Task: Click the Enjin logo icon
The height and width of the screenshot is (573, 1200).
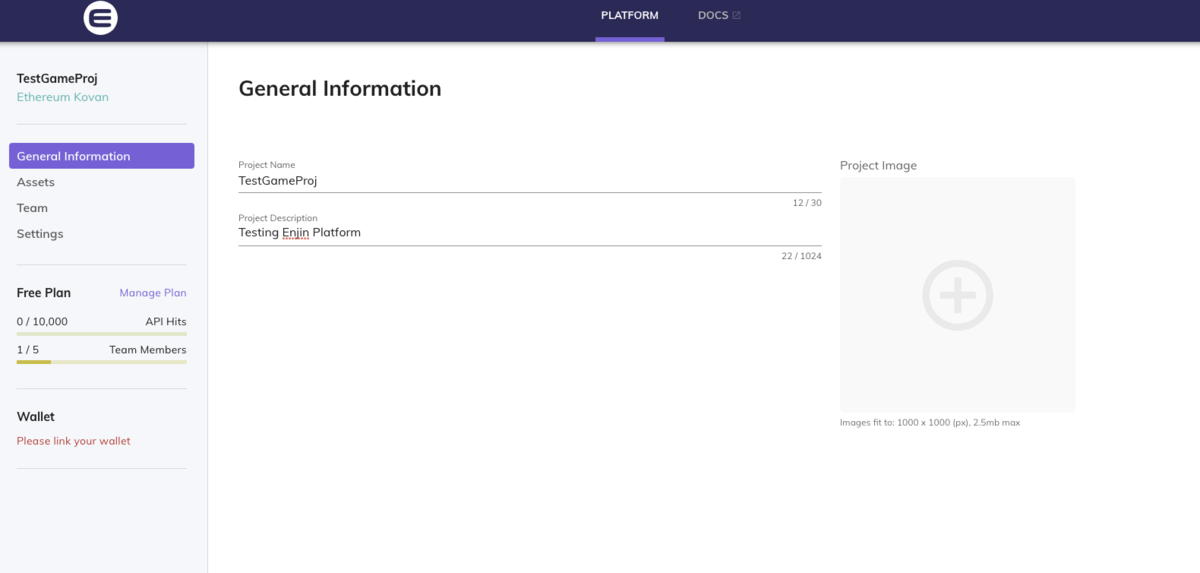Action: (x=101, y=18)
